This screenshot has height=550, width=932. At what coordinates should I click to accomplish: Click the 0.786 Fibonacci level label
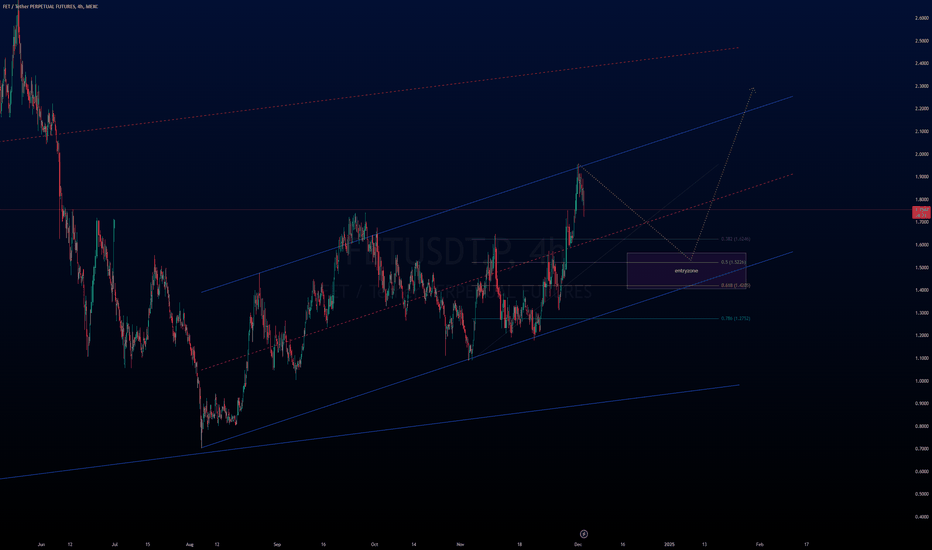tap(735, 319)
